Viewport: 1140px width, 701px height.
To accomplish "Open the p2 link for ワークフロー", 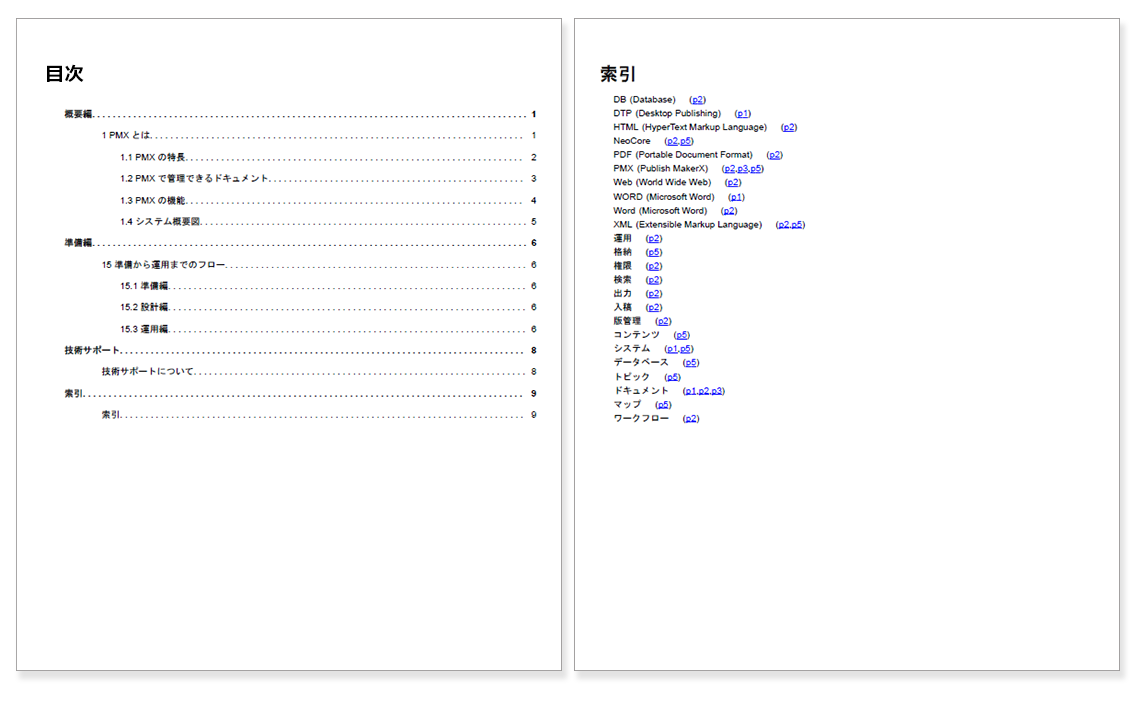I will [x=692, y=417].
